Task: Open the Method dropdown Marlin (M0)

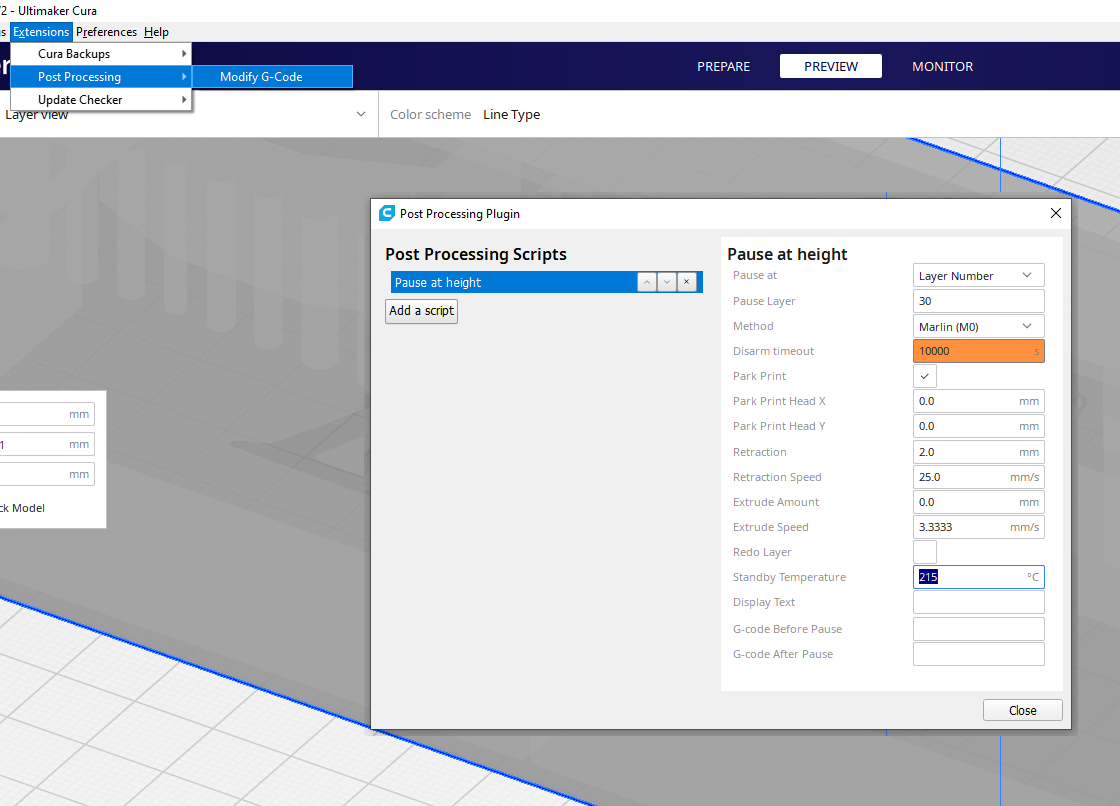Action: pyautogui.click(x=979, y=327)
